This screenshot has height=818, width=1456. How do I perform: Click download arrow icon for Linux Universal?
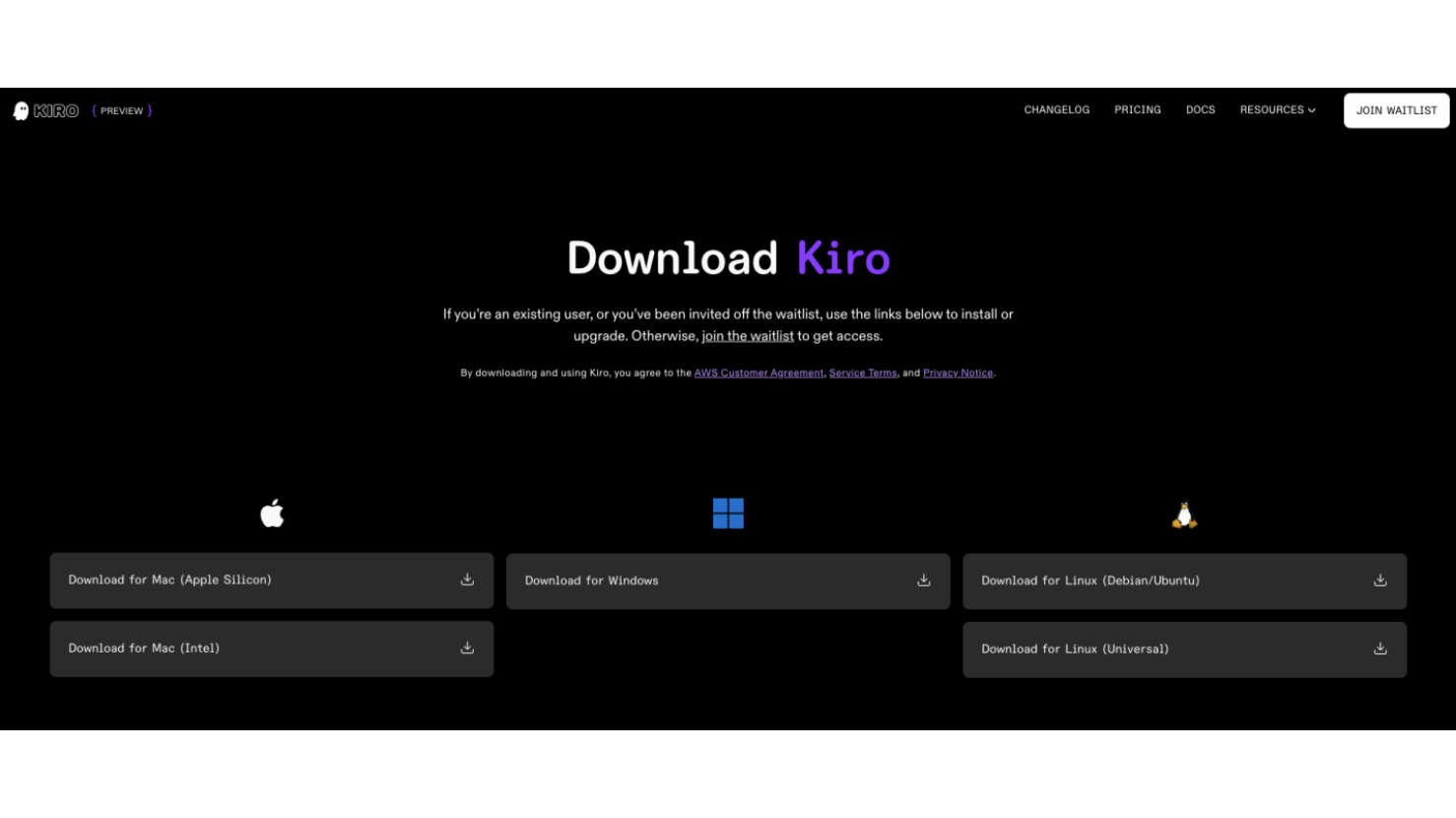(x=1379, y=648)
